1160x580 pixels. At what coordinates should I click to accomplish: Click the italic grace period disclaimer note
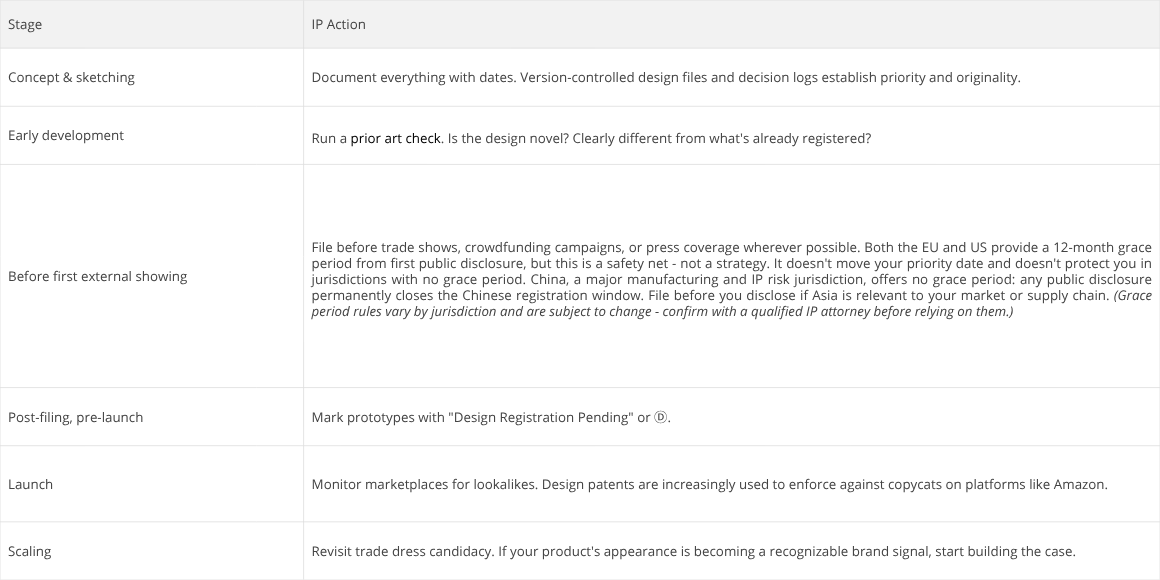pos(732,303)
